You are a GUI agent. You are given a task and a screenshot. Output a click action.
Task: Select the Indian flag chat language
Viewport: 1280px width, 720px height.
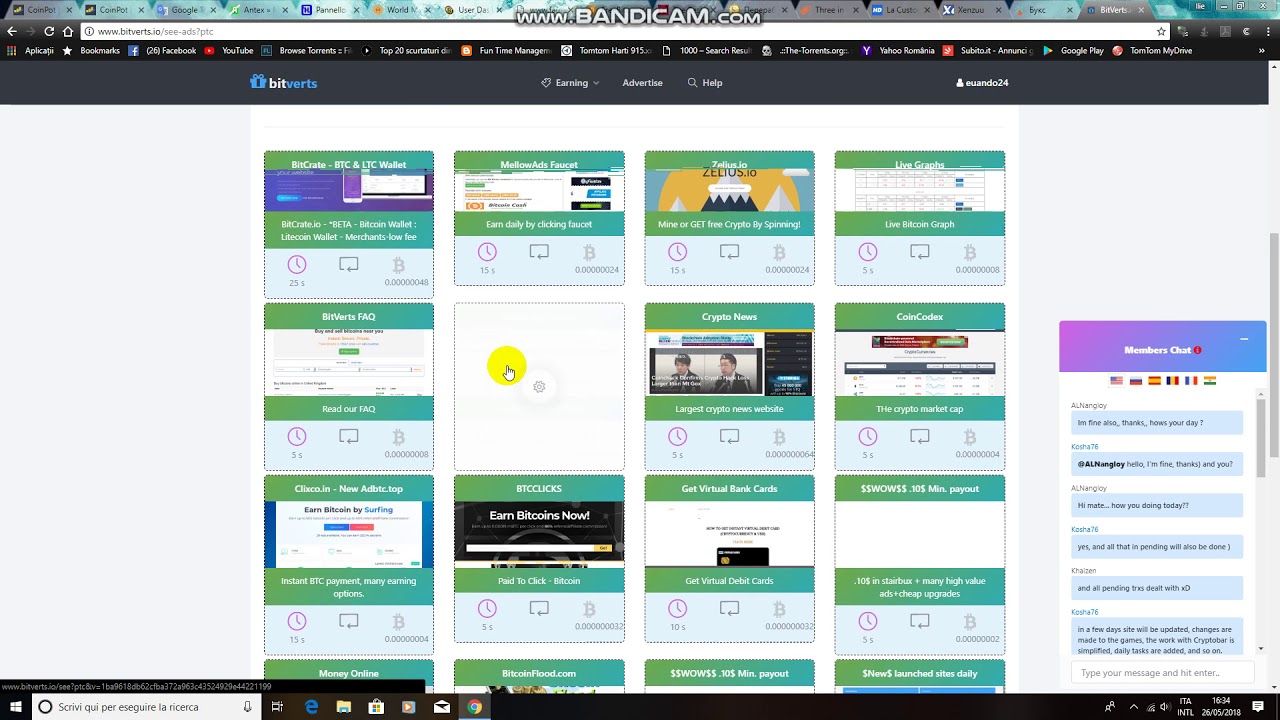(x=1210, y=381)
